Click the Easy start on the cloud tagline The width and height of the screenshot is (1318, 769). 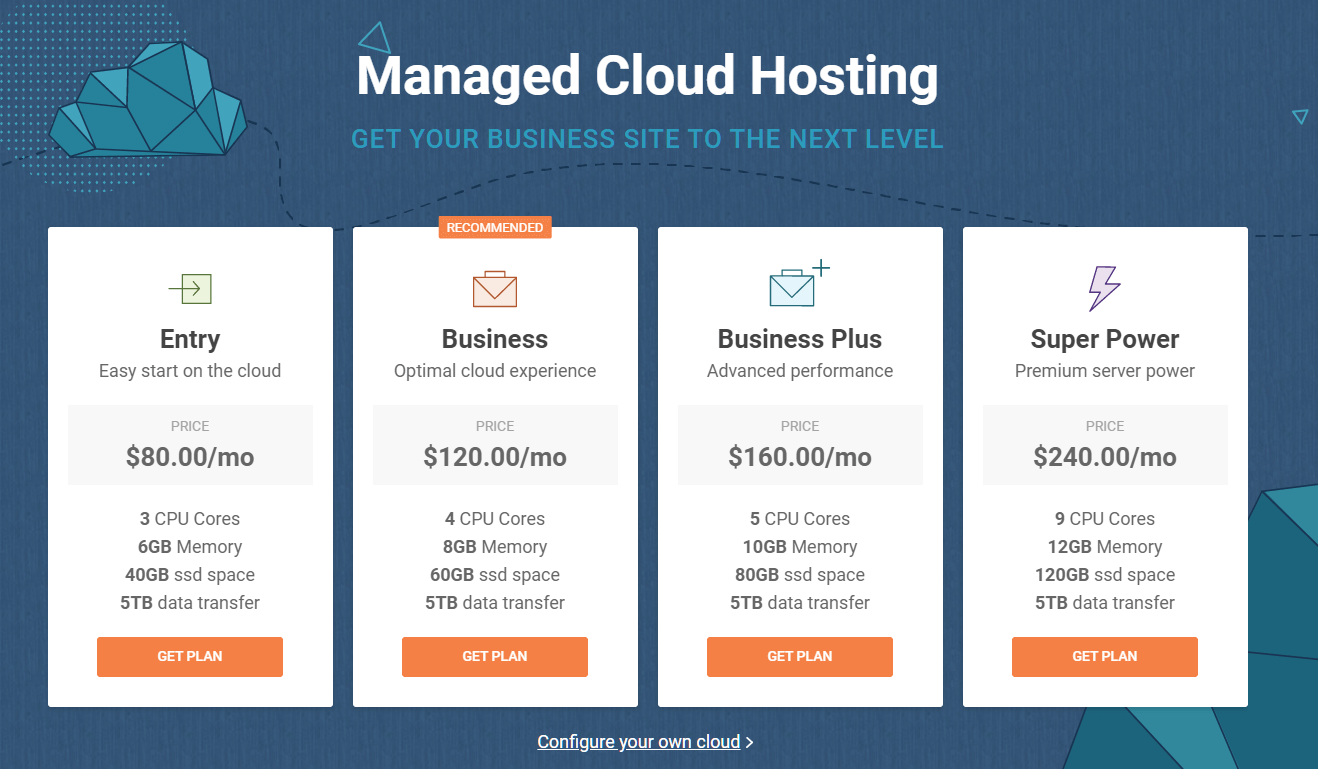click(190, 371)
